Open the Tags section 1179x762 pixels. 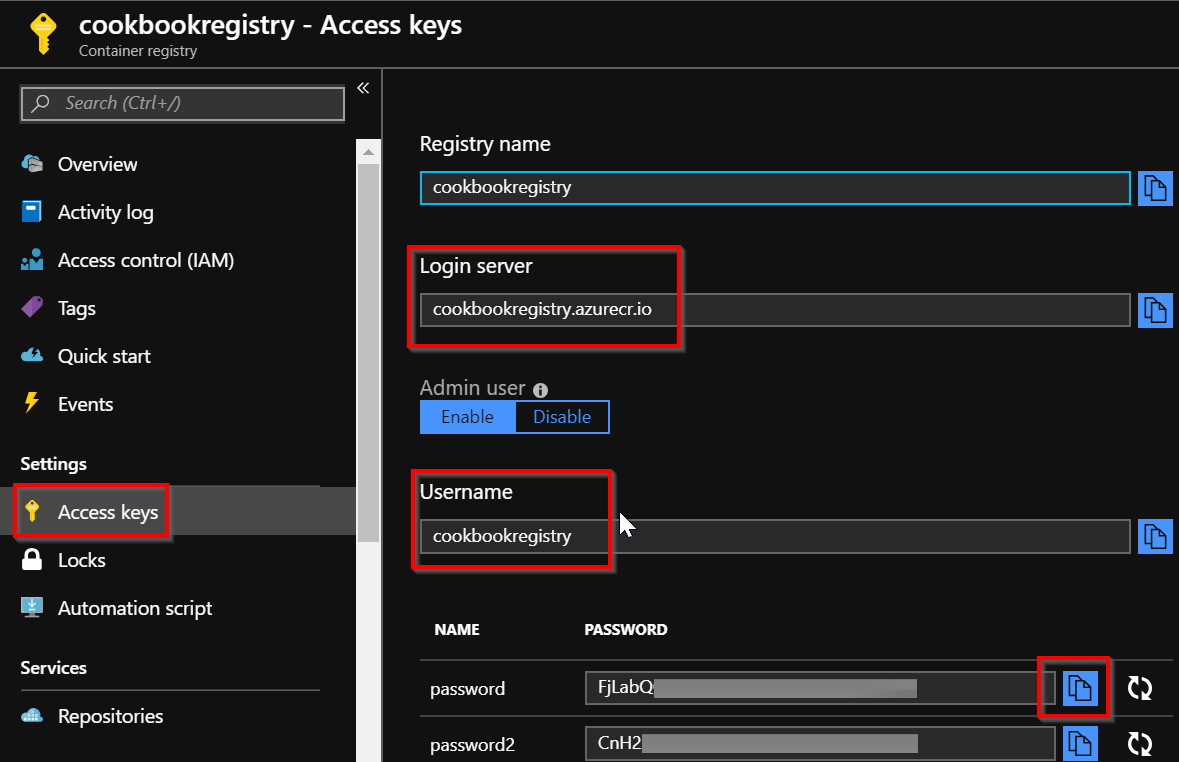(76, 308)
